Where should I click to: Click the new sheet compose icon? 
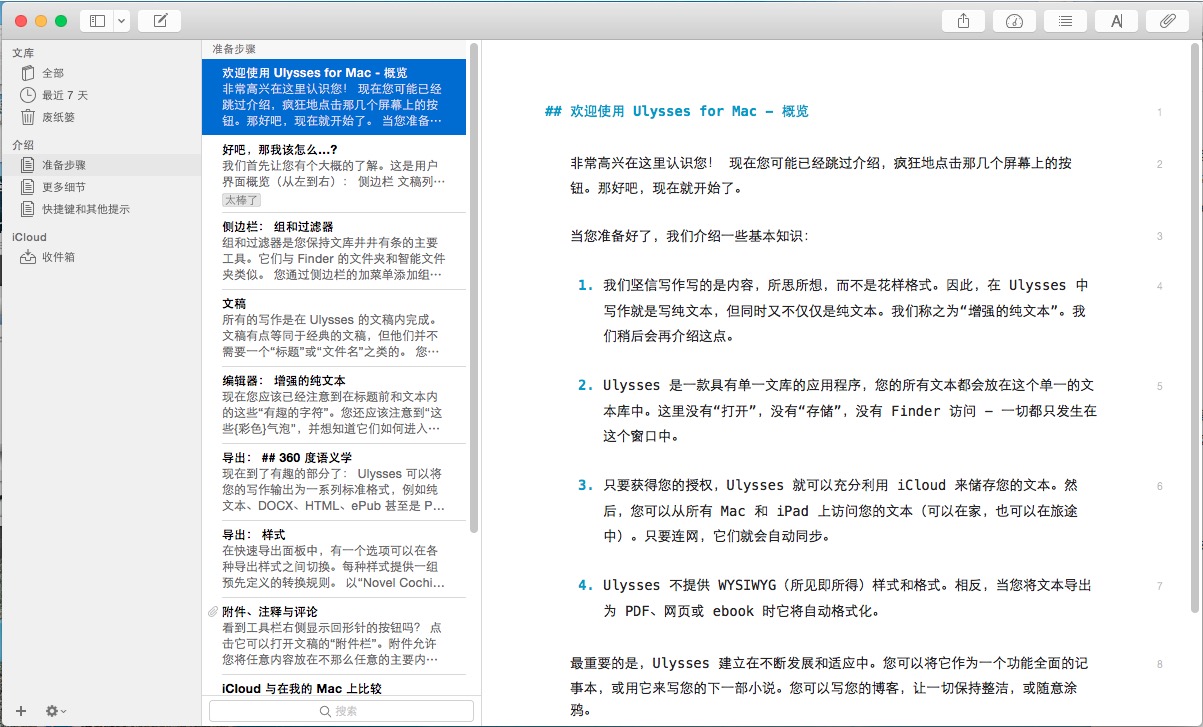[x=159, y=21]
